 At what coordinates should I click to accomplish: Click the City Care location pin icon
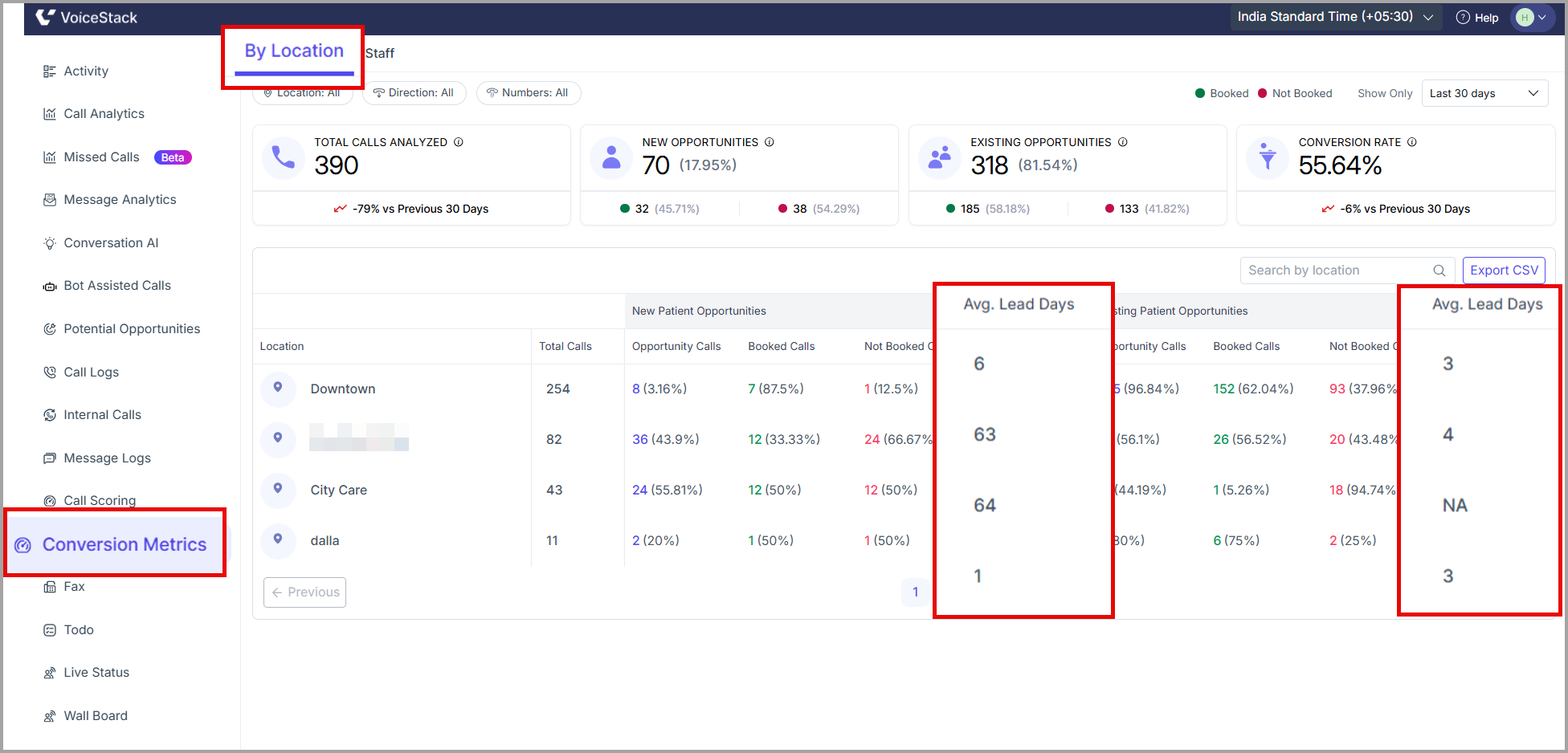278,489
